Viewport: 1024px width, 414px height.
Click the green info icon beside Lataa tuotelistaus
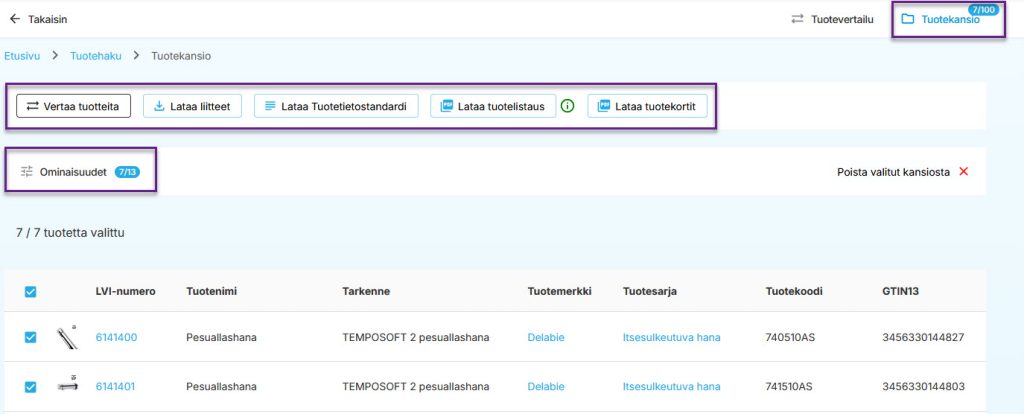coord(568,106)
